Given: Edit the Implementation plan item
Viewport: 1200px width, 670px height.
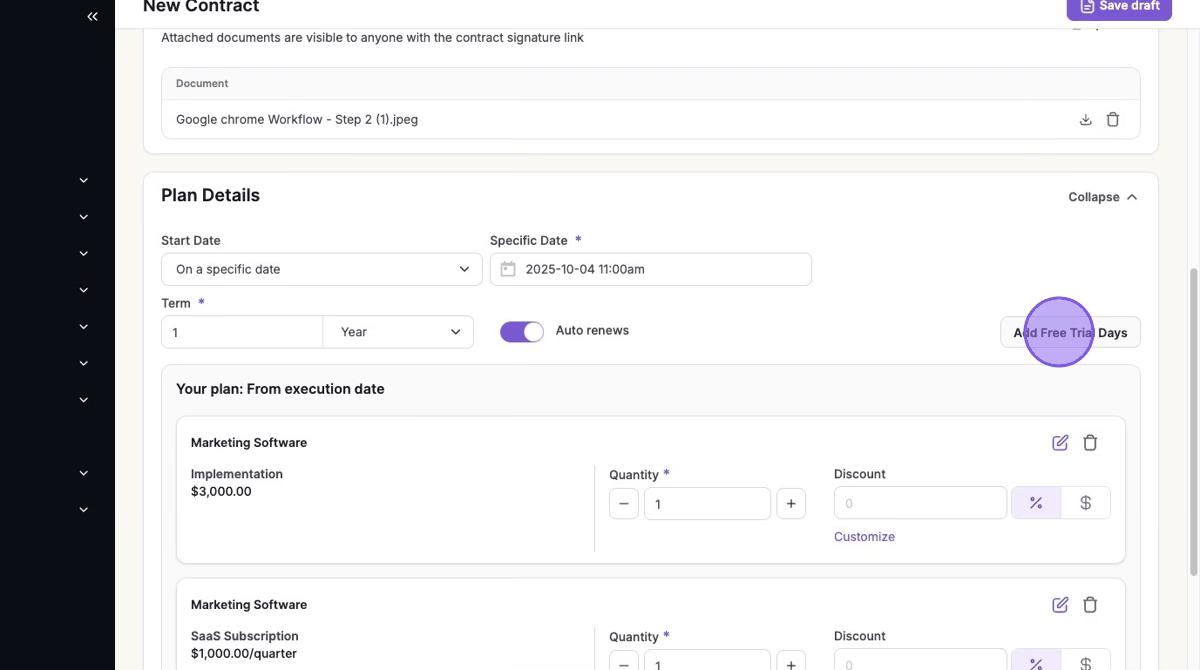Looking at the screenshot, I should 1060,442.
